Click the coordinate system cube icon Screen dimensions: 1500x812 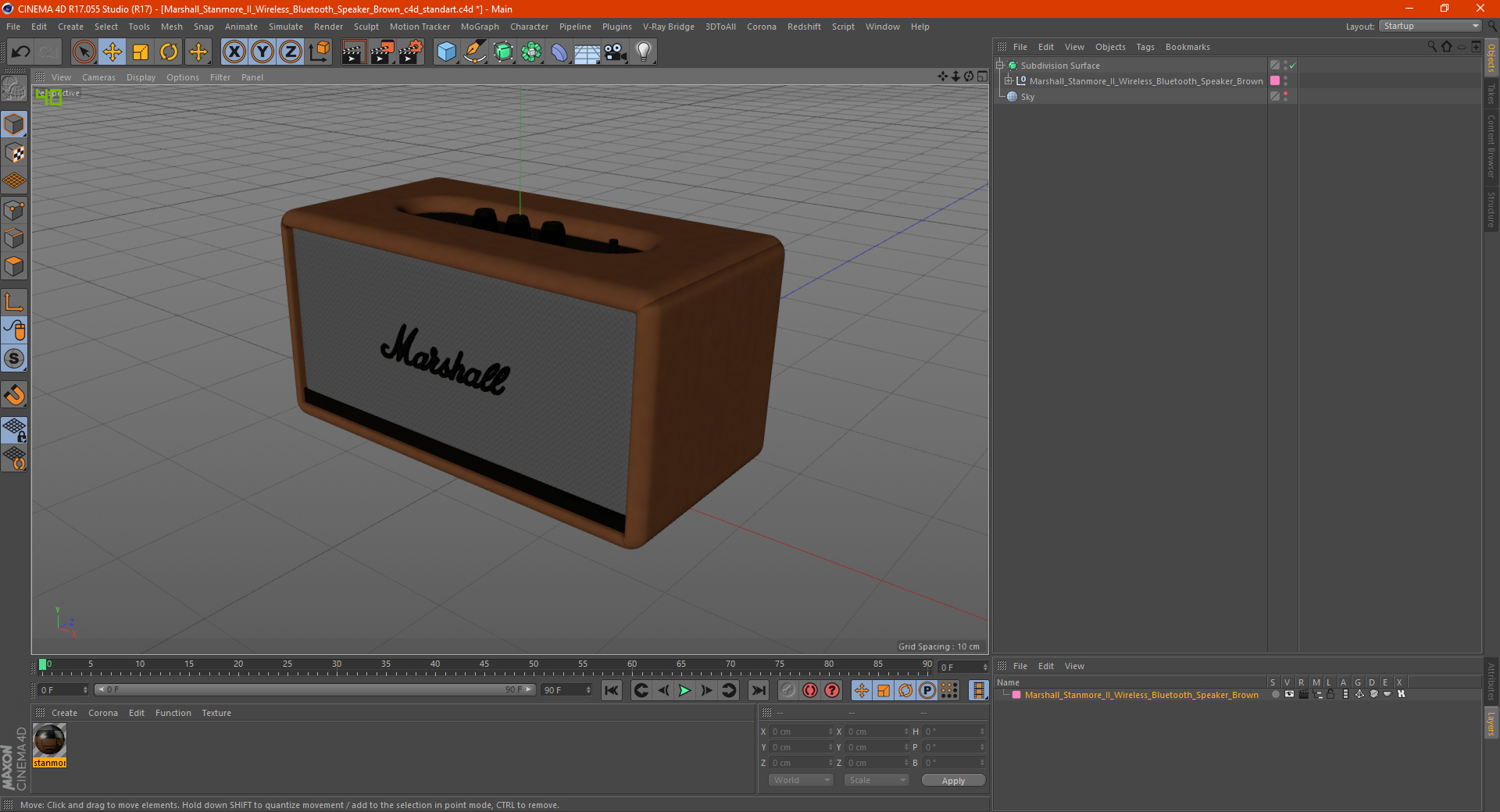pyautogui.click(x=320, y=52)
